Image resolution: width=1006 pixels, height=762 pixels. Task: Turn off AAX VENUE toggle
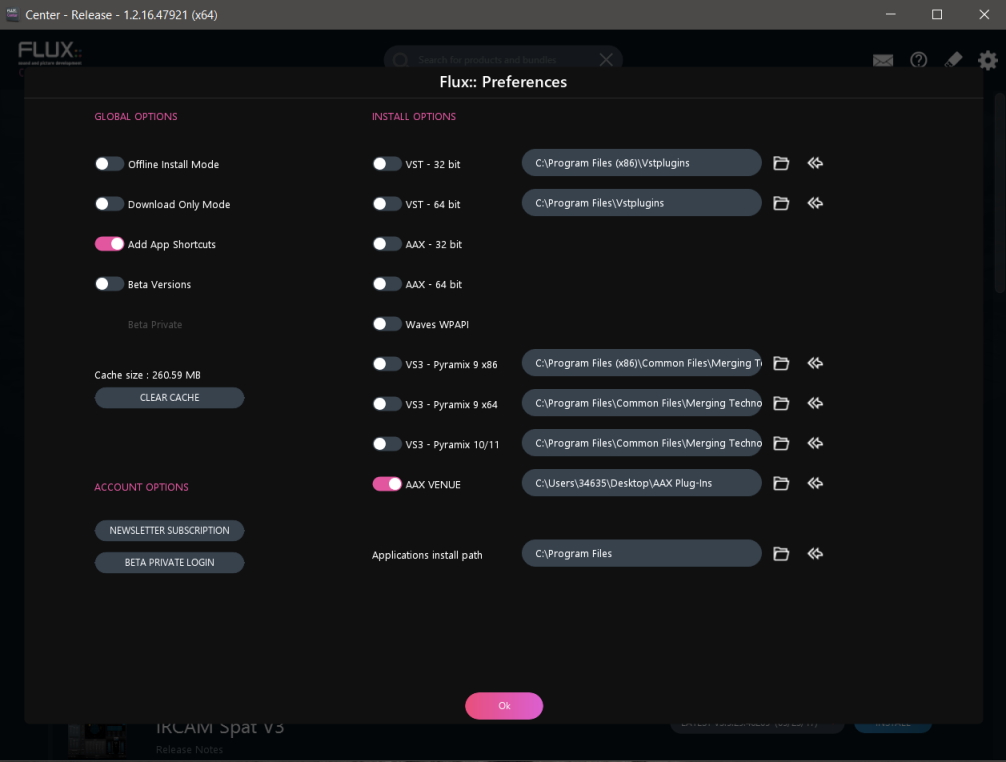(387, 484)
